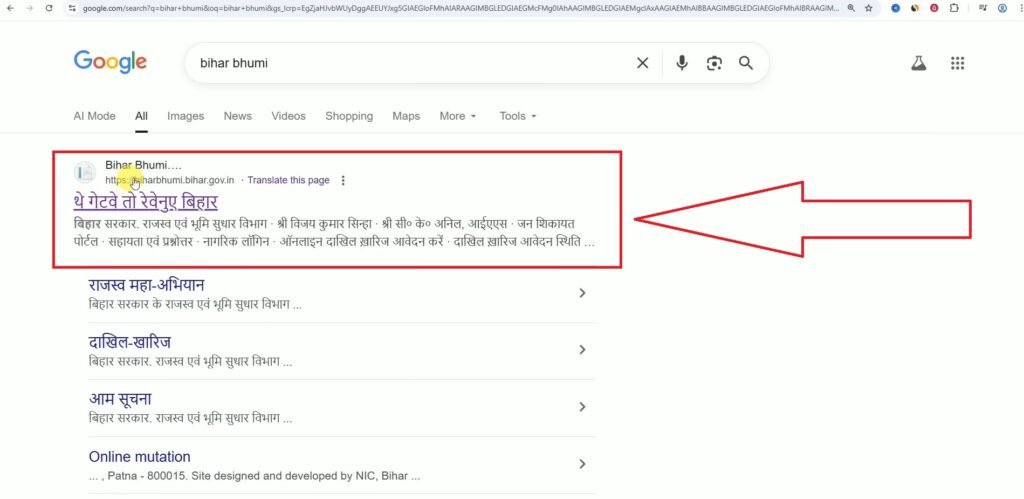The width and height of the screenshot is (1024, 499).
Task: Switch to Shopping tab
Action: [349, 116]
